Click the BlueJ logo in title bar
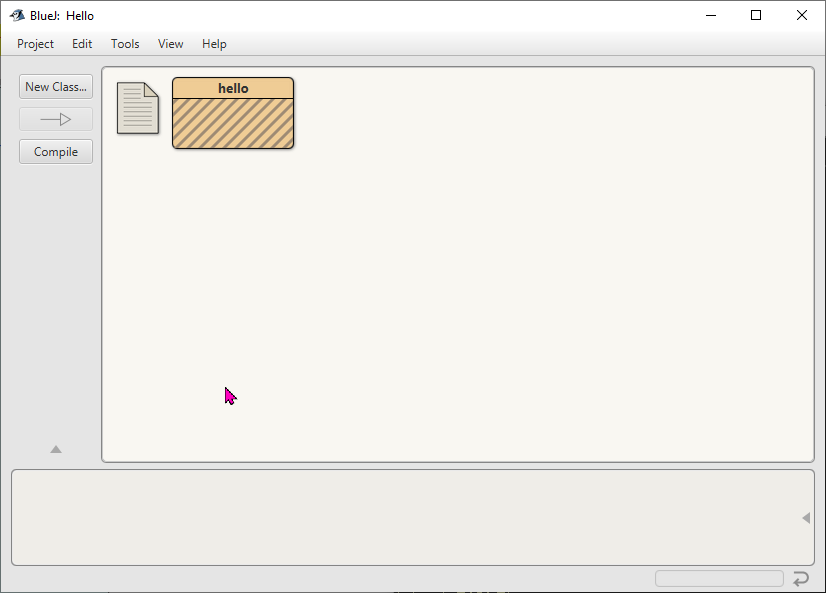 coord(17,15)
